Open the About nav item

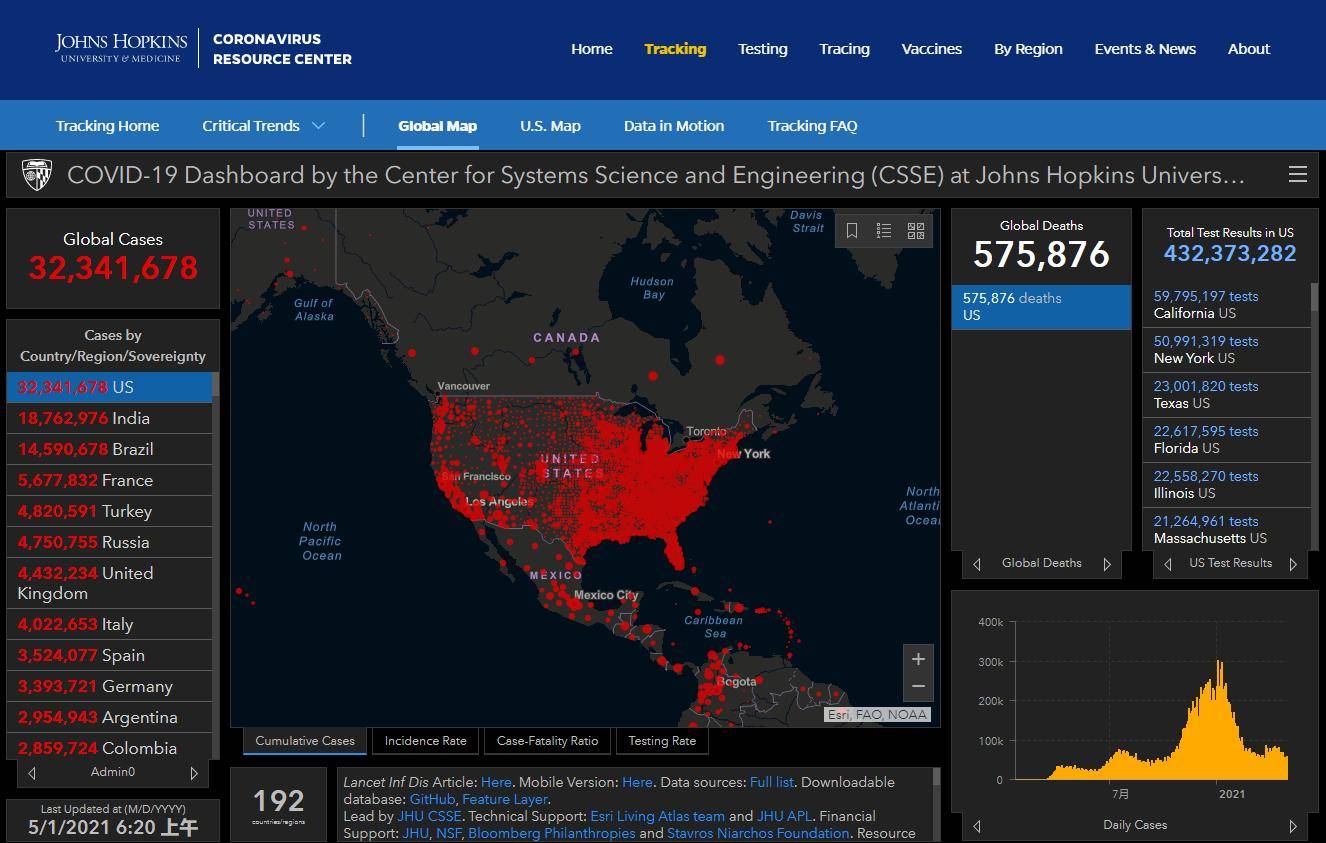(x=1249, y=49)
